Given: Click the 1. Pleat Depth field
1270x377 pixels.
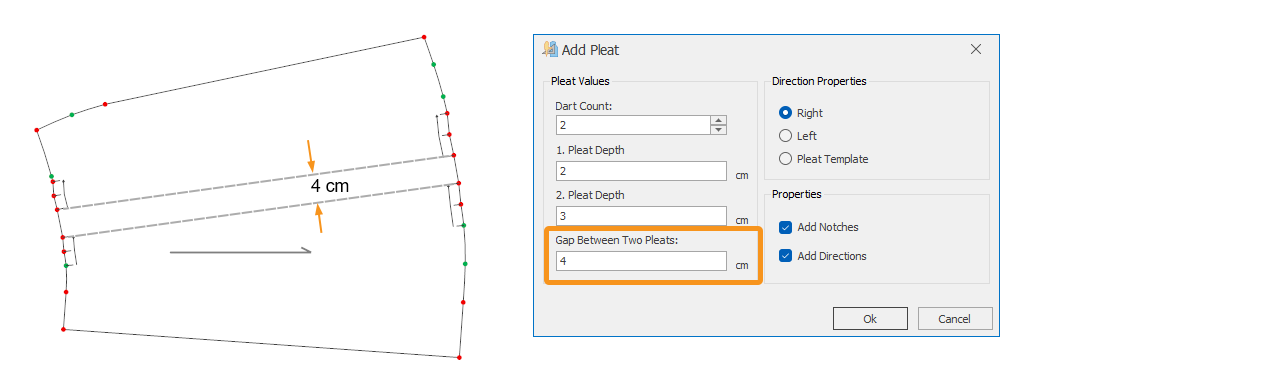Looking at the screenshot, I should (641, 171).
